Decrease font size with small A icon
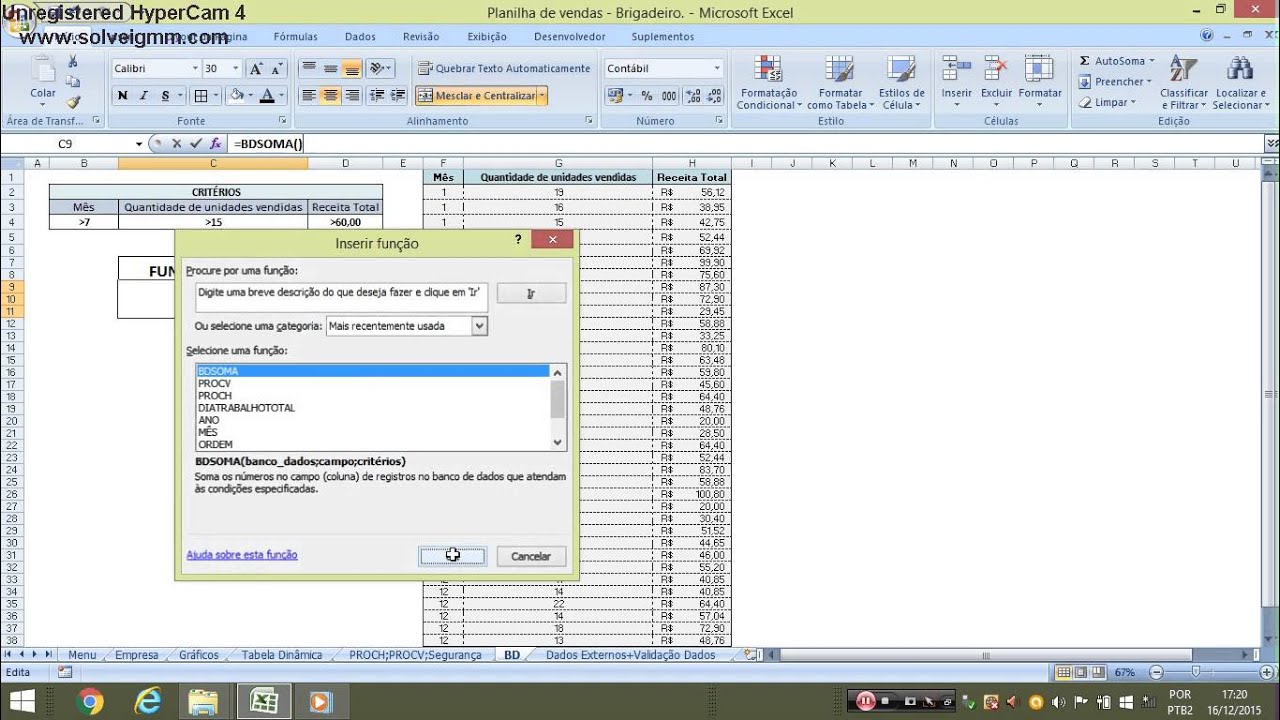 click(x=276, y=69)
